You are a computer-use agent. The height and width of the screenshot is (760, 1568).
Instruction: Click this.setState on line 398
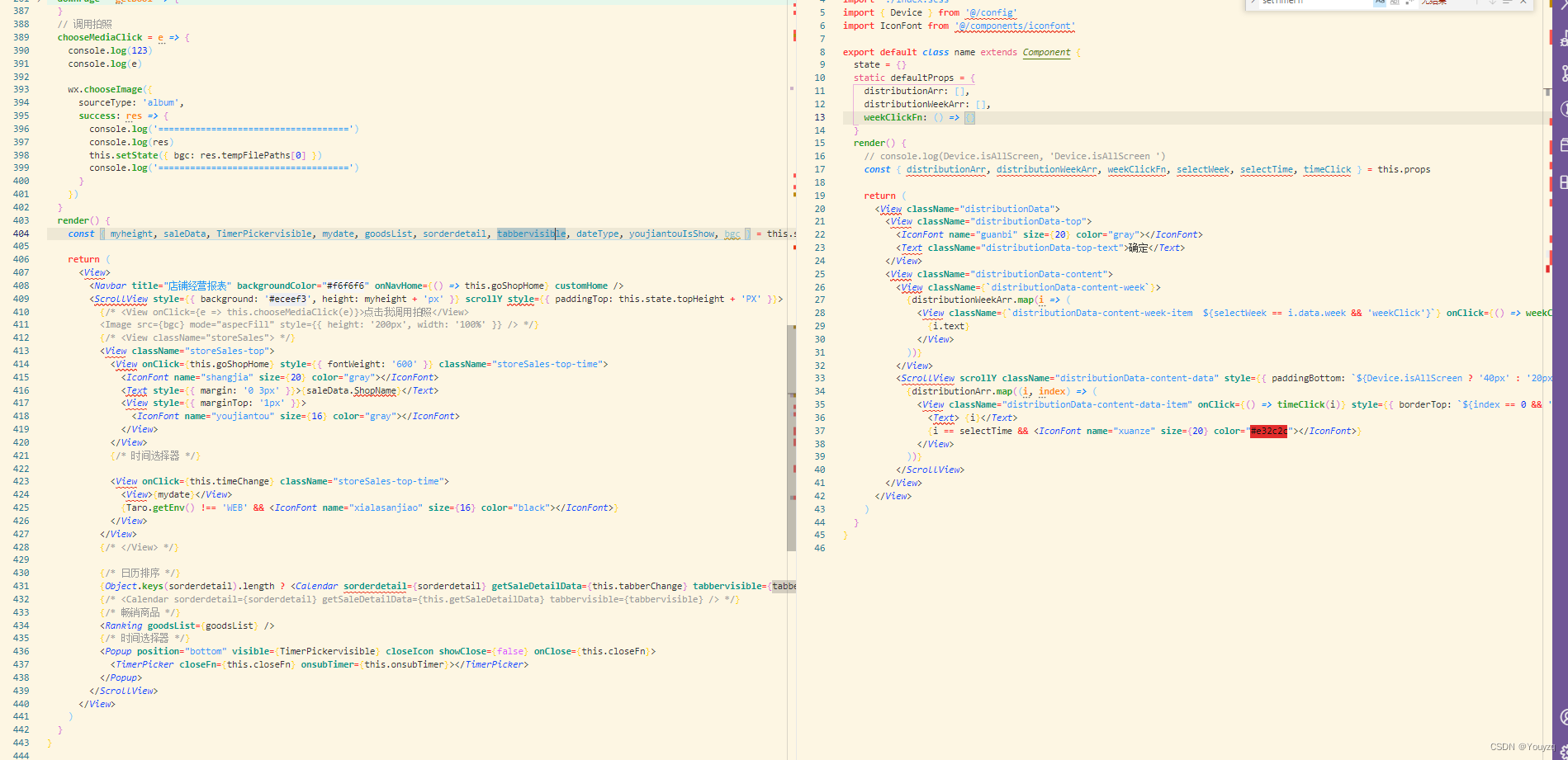click(124, 155)
